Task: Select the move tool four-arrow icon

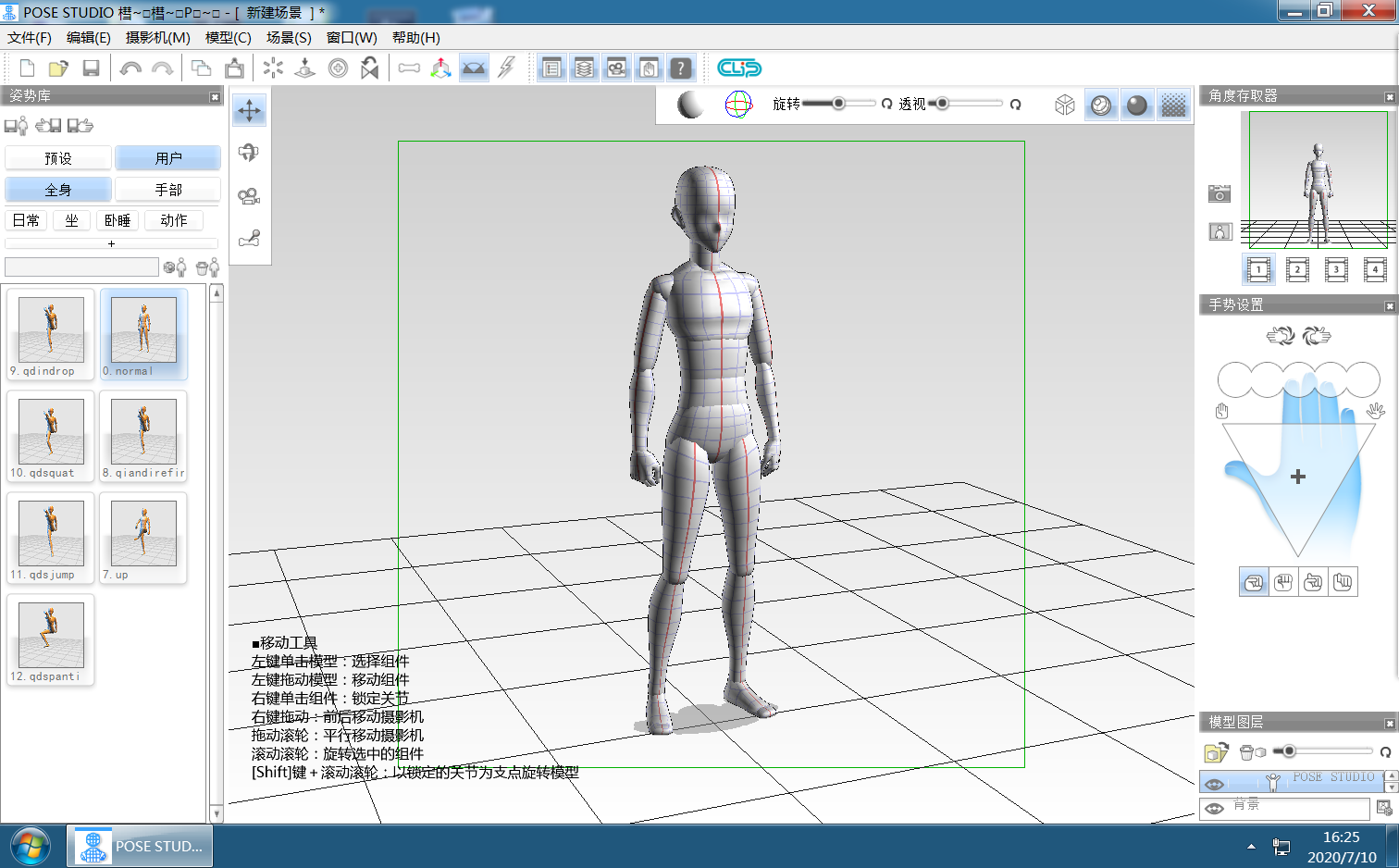Action: (249, 111)
